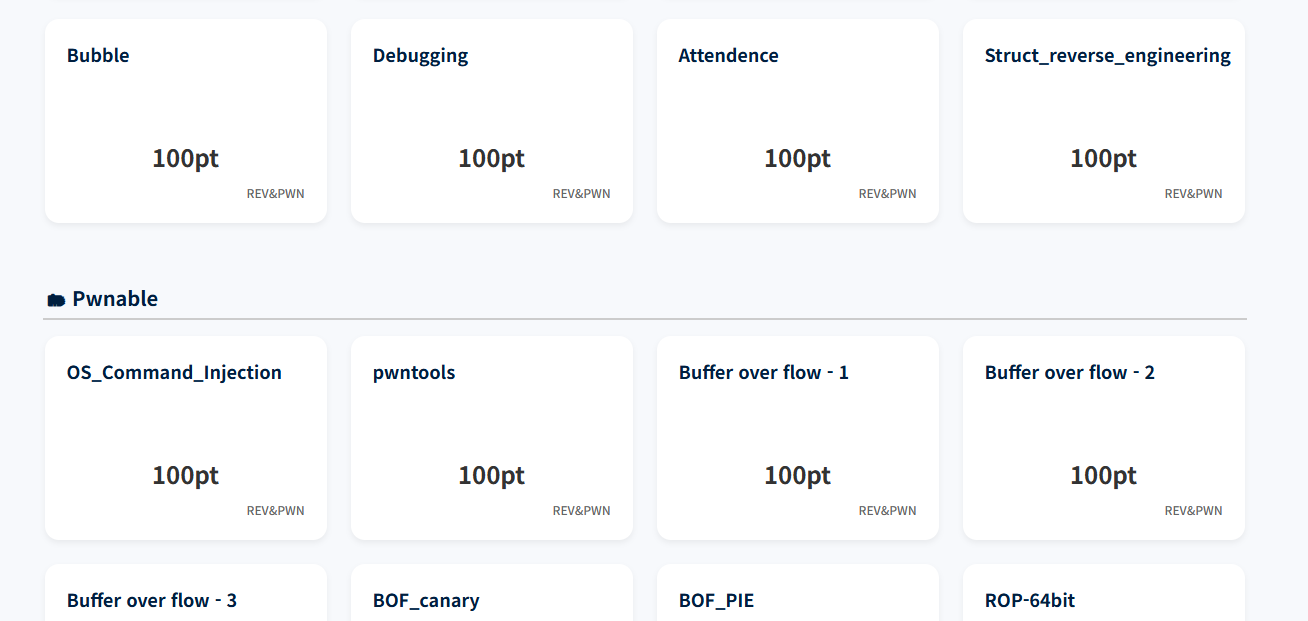Image resolution: width=1308 pixels, height=621 pixels.
Task: Click the REV&PWN tag on Bubble card
Action: [x=275, y=194]
